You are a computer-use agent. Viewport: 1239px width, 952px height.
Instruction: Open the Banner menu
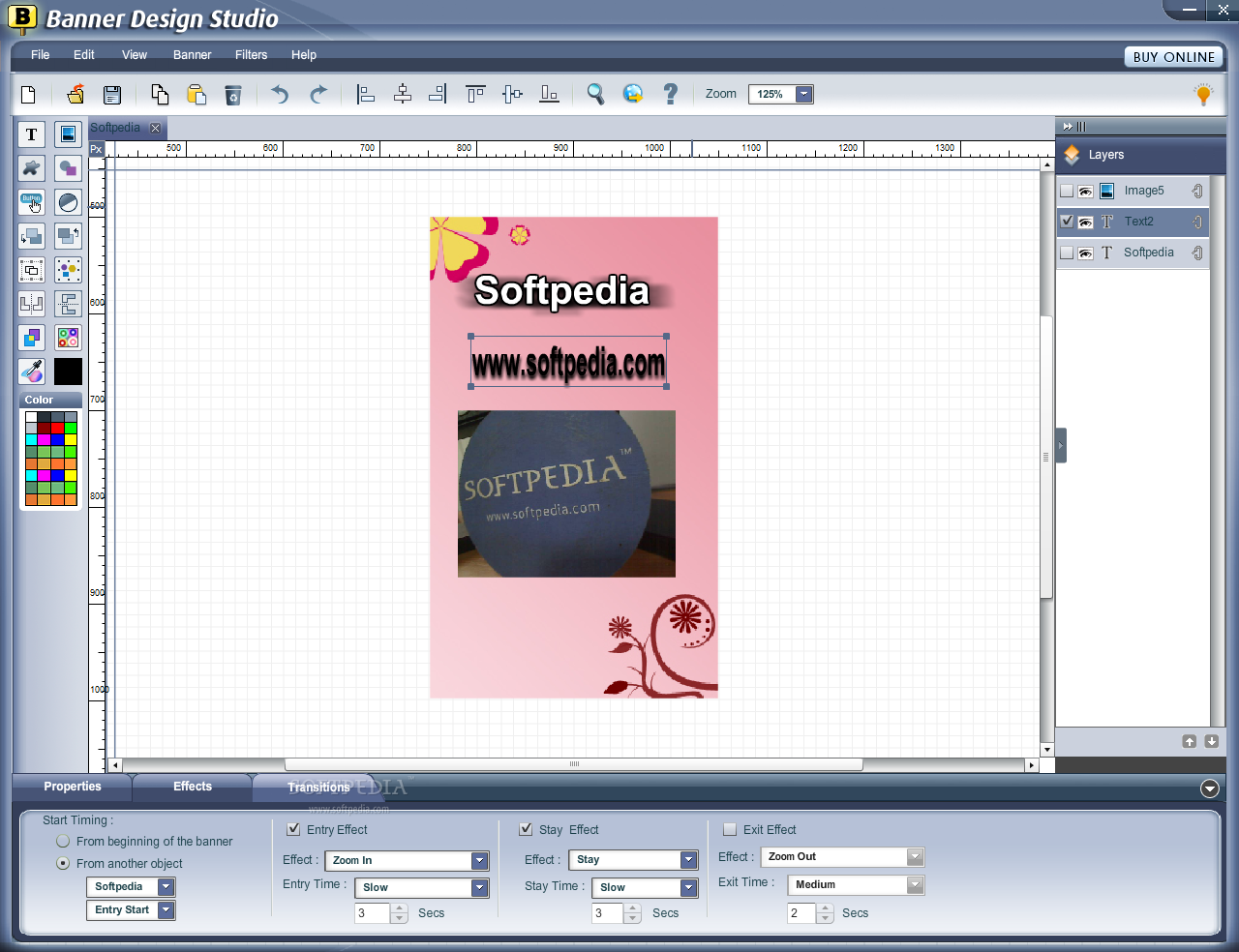pyautogui.click(x=193, y=55)
